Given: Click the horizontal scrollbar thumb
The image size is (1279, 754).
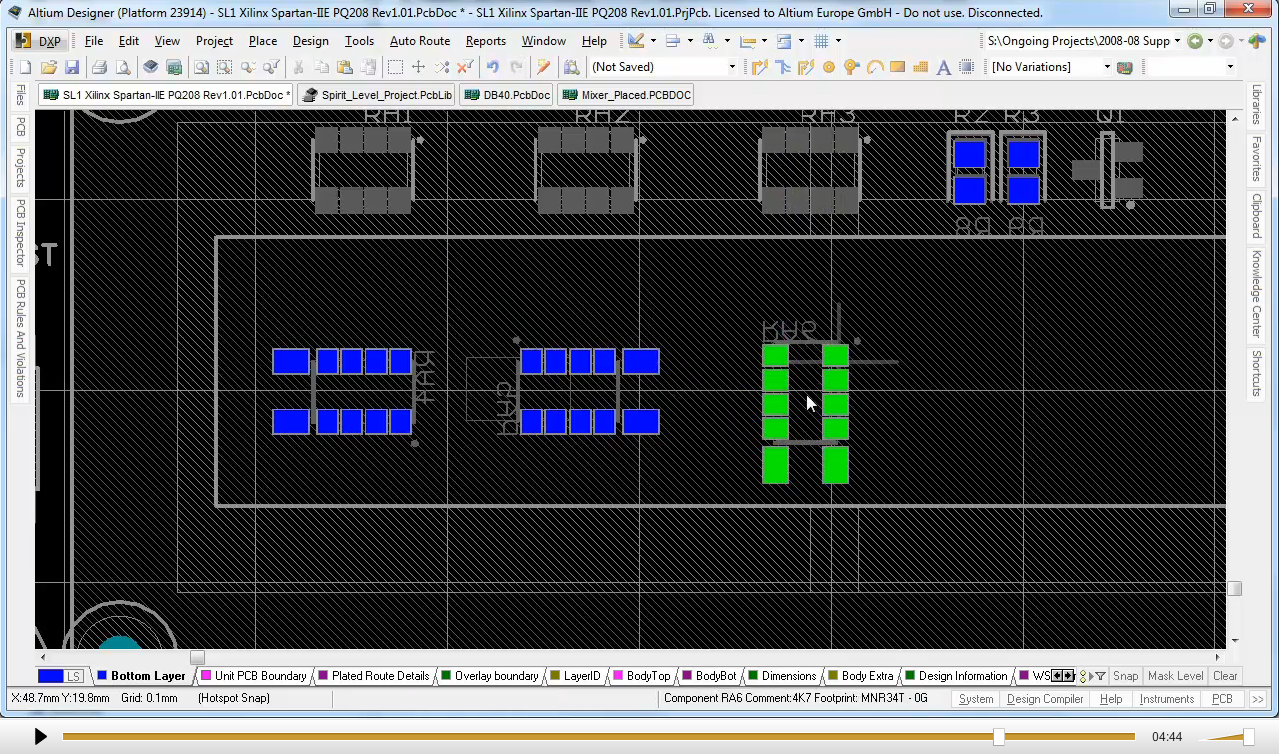Looking at the screenshot, I should coord(197,657).
